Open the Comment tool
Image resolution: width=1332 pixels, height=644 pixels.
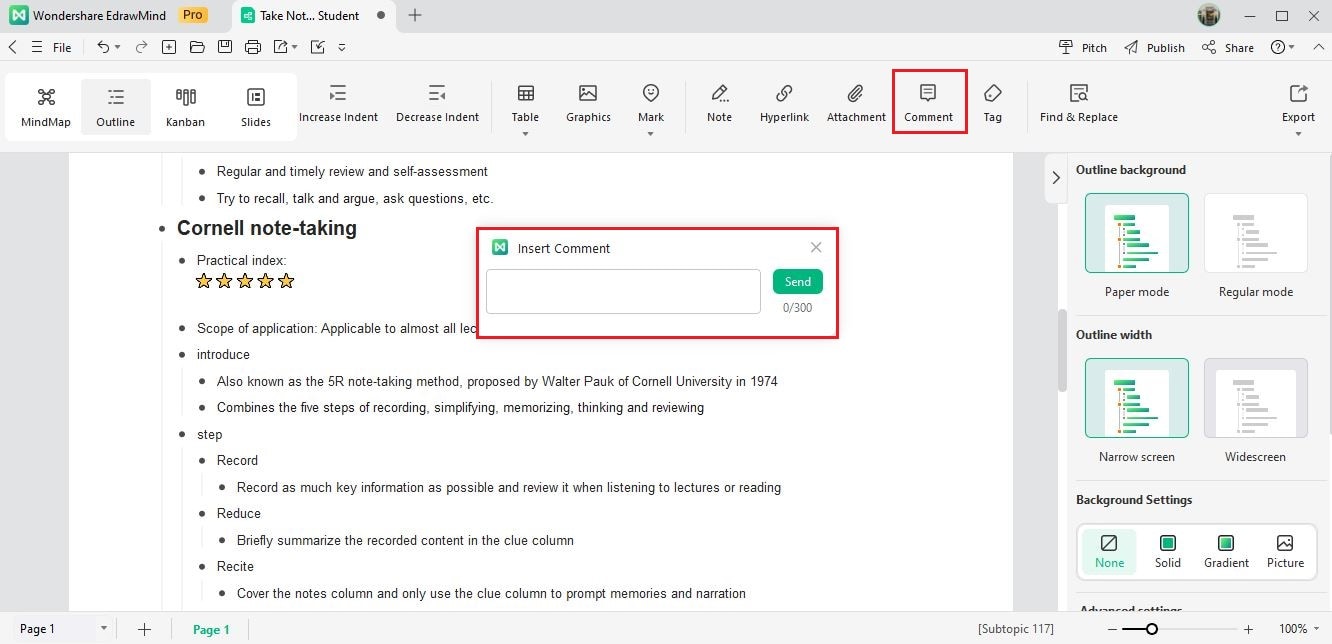point(929,103)
